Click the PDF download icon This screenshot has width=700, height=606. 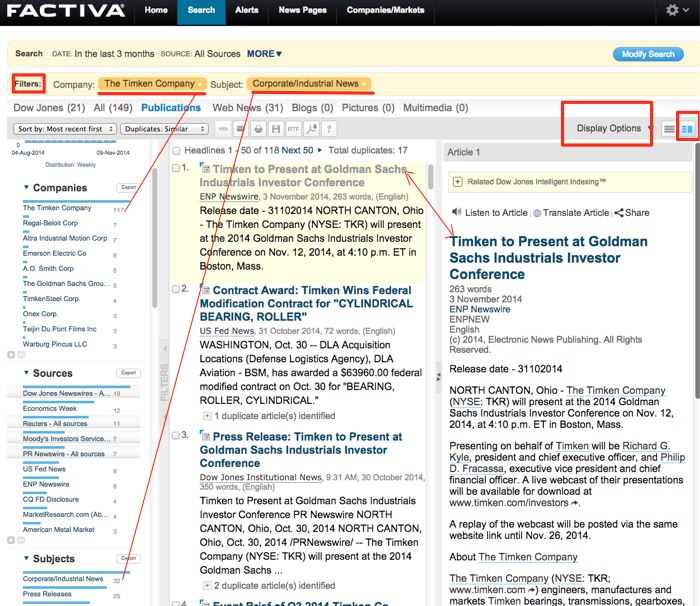click(311, 129)
